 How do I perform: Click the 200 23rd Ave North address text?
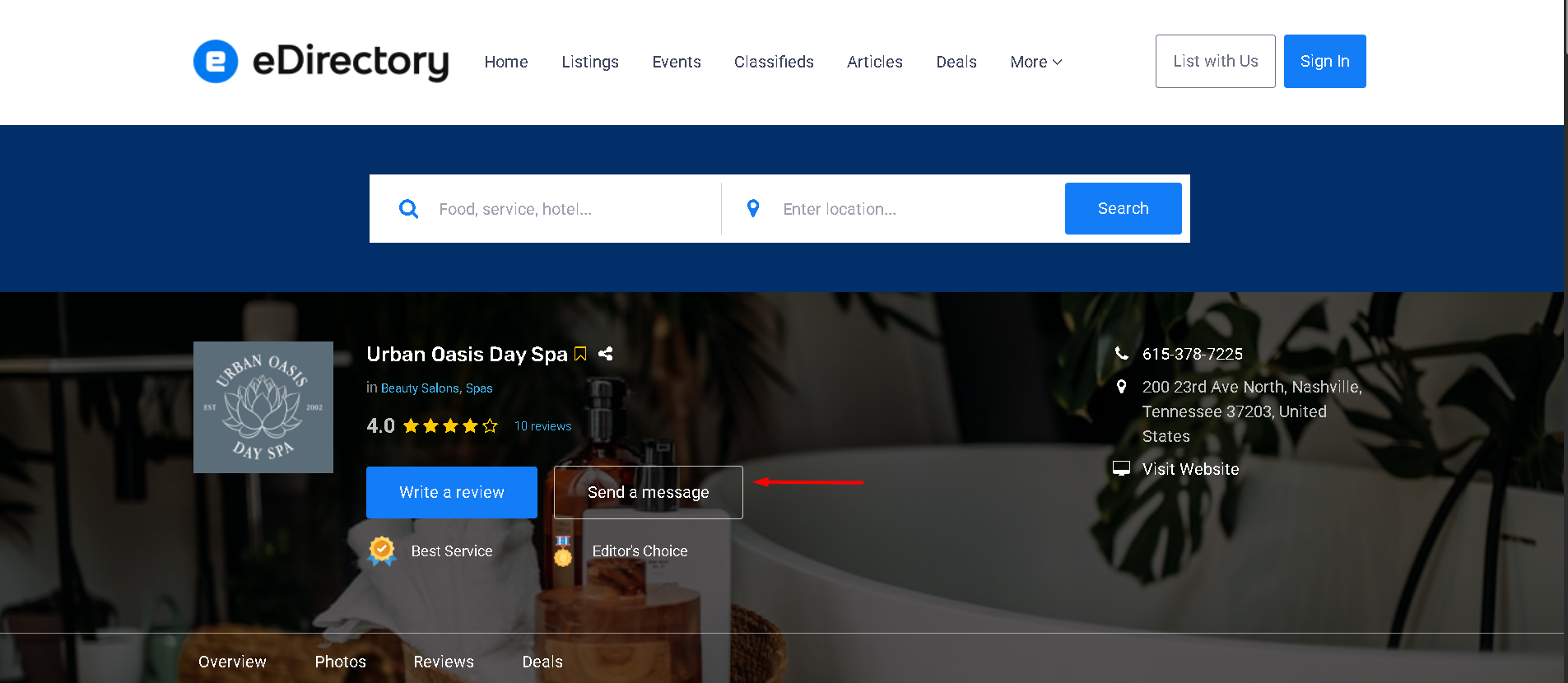(x=1252, y=411)
